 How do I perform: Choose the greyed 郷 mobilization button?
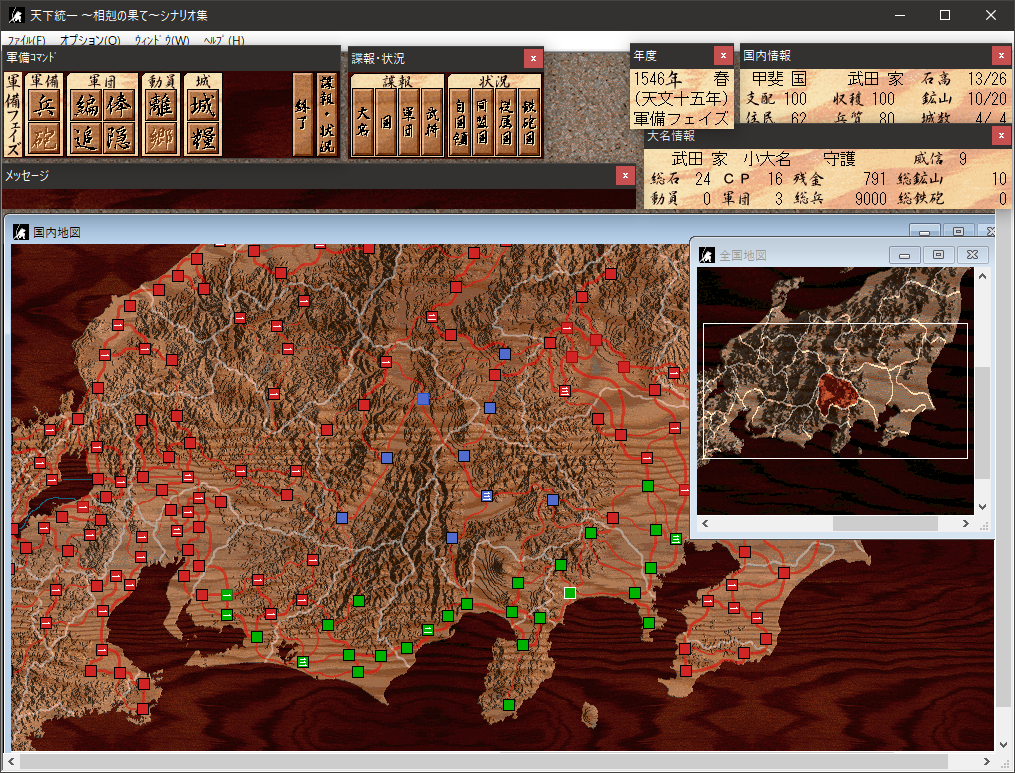point(161,137)
